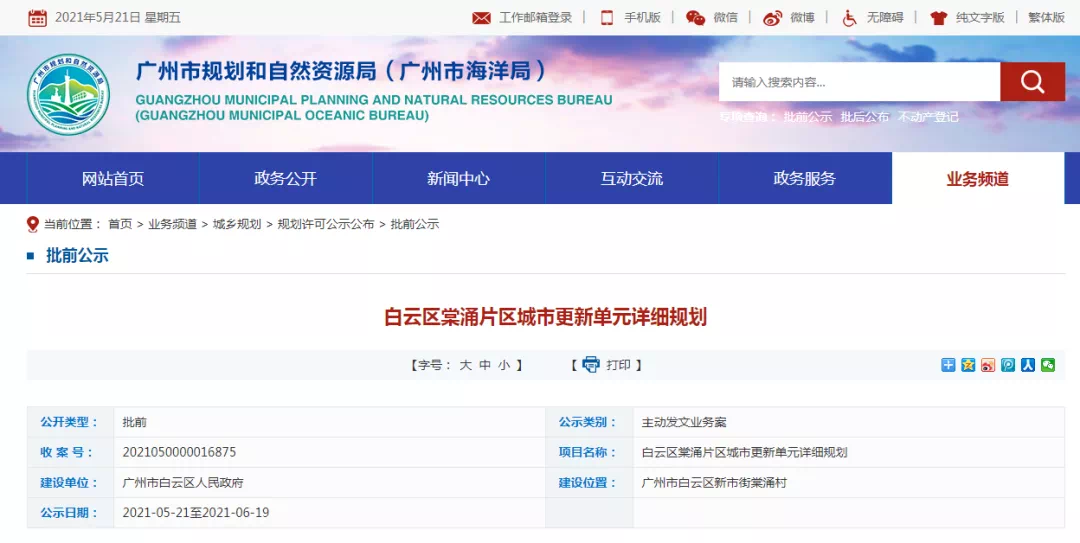Share the page via green WeChat share icon
Viewport: 1080px width, 543px height.
1047,365
